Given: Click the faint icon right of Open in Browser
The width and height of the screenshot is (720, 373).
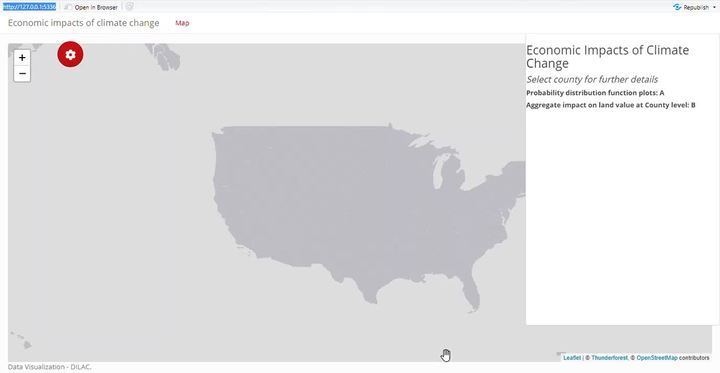Looking at the screenshot, I should [x=129, y=6].
